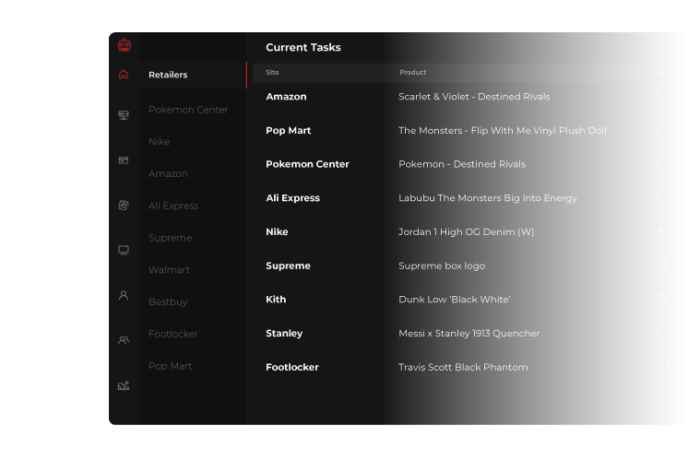Open the Home icon in sidebar
Viewport: 700px width, 461px height.
click(124, 75)
